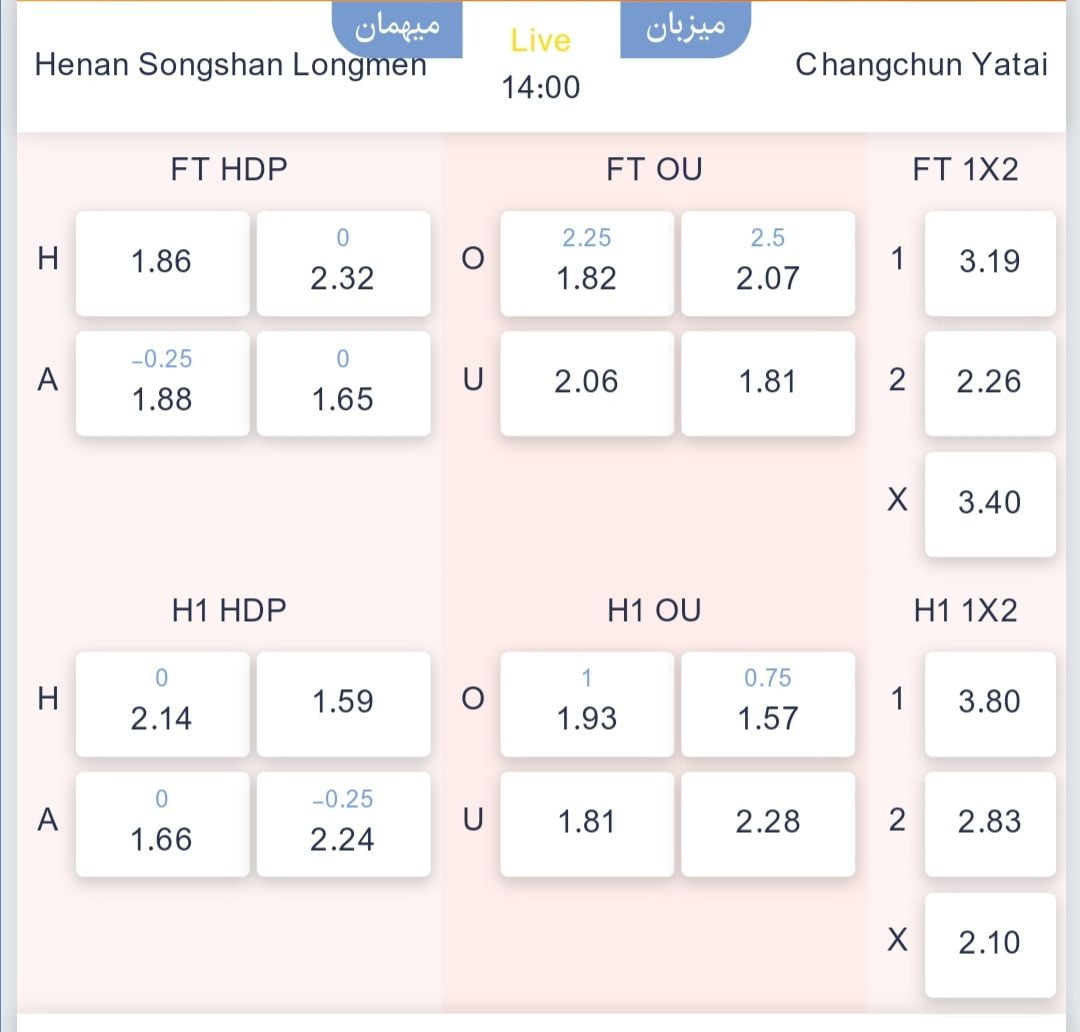The image size is (1080, 1032).
Task: Click the میزبان (host) label tab
Action: (685, 27)
